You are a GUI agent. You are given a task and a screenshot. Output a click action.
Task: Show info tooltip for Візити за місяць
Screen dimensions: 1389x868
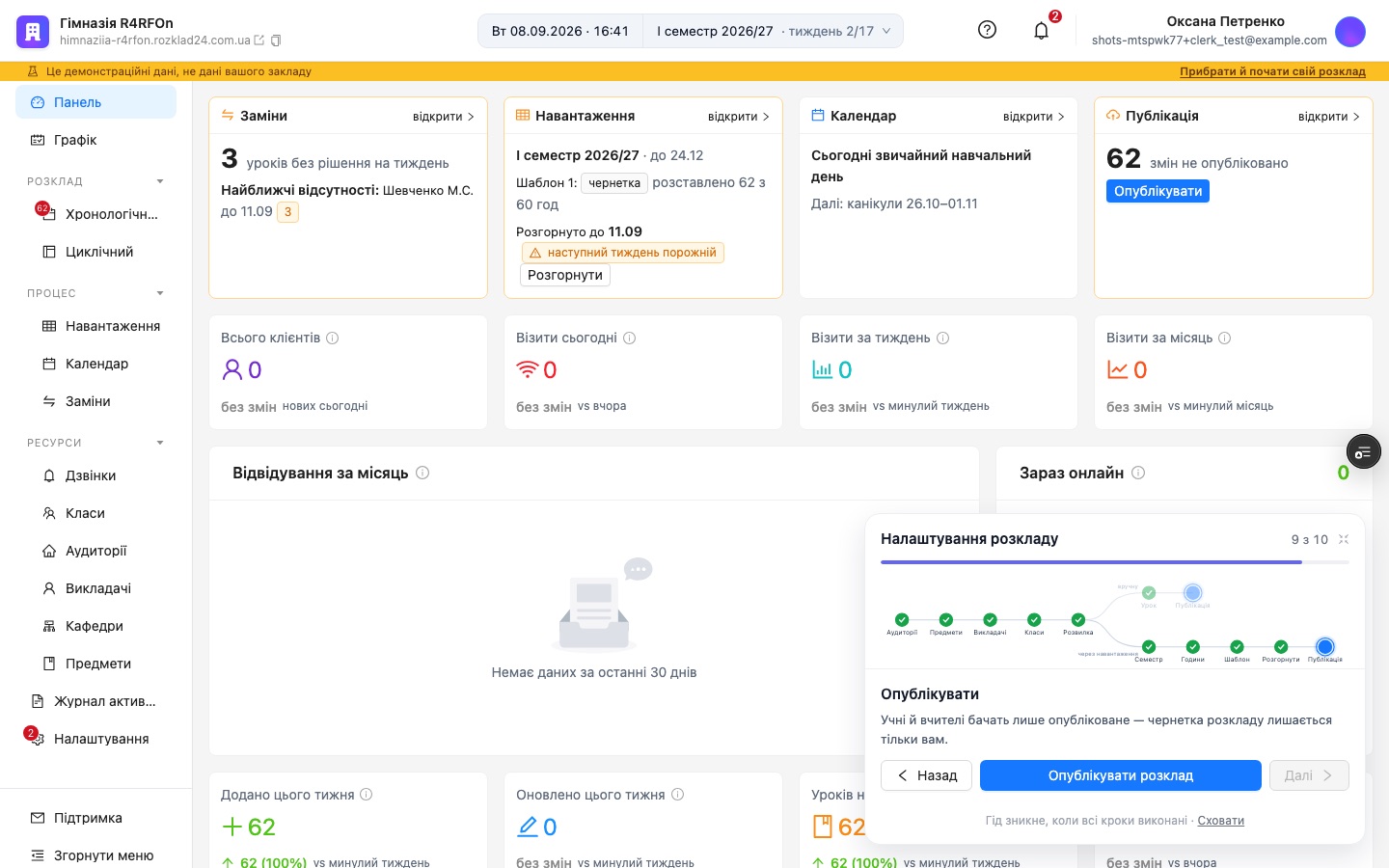1225,339
